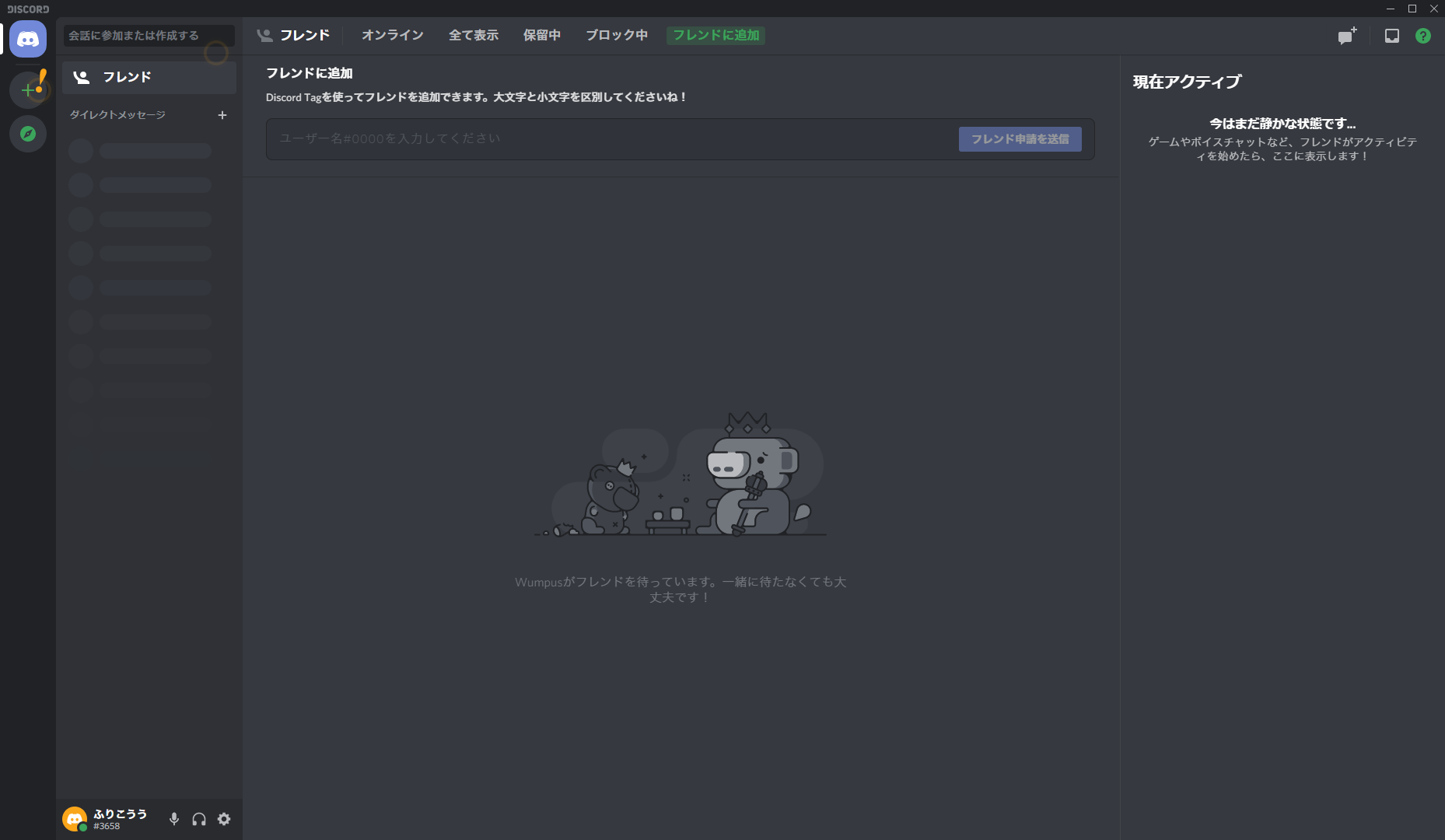Select フレンドに追加 tab
1445x840 pixels.
point(716,35)
